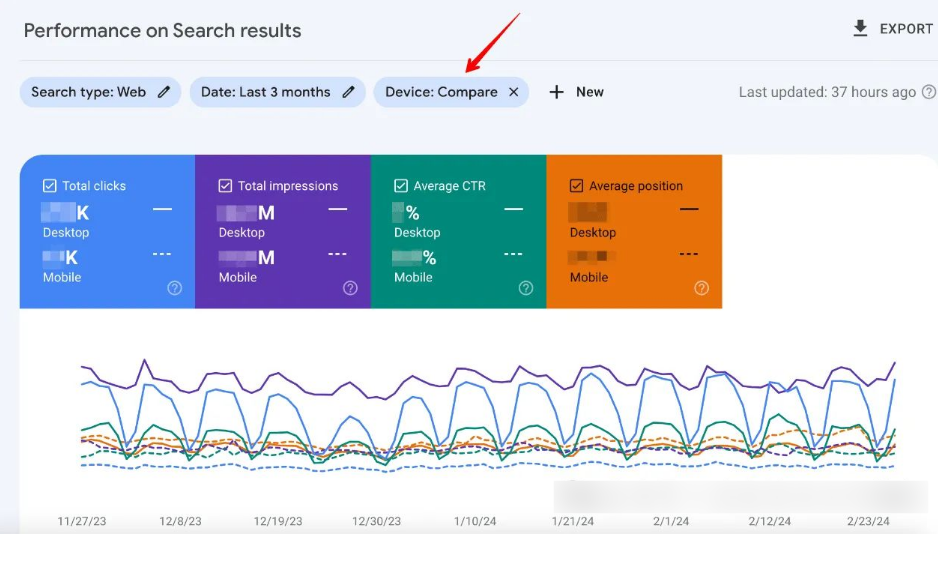Toggle the Total impressions checkbox
The height and width of the screenshot is (561, 938).
[x=225, y=186]
